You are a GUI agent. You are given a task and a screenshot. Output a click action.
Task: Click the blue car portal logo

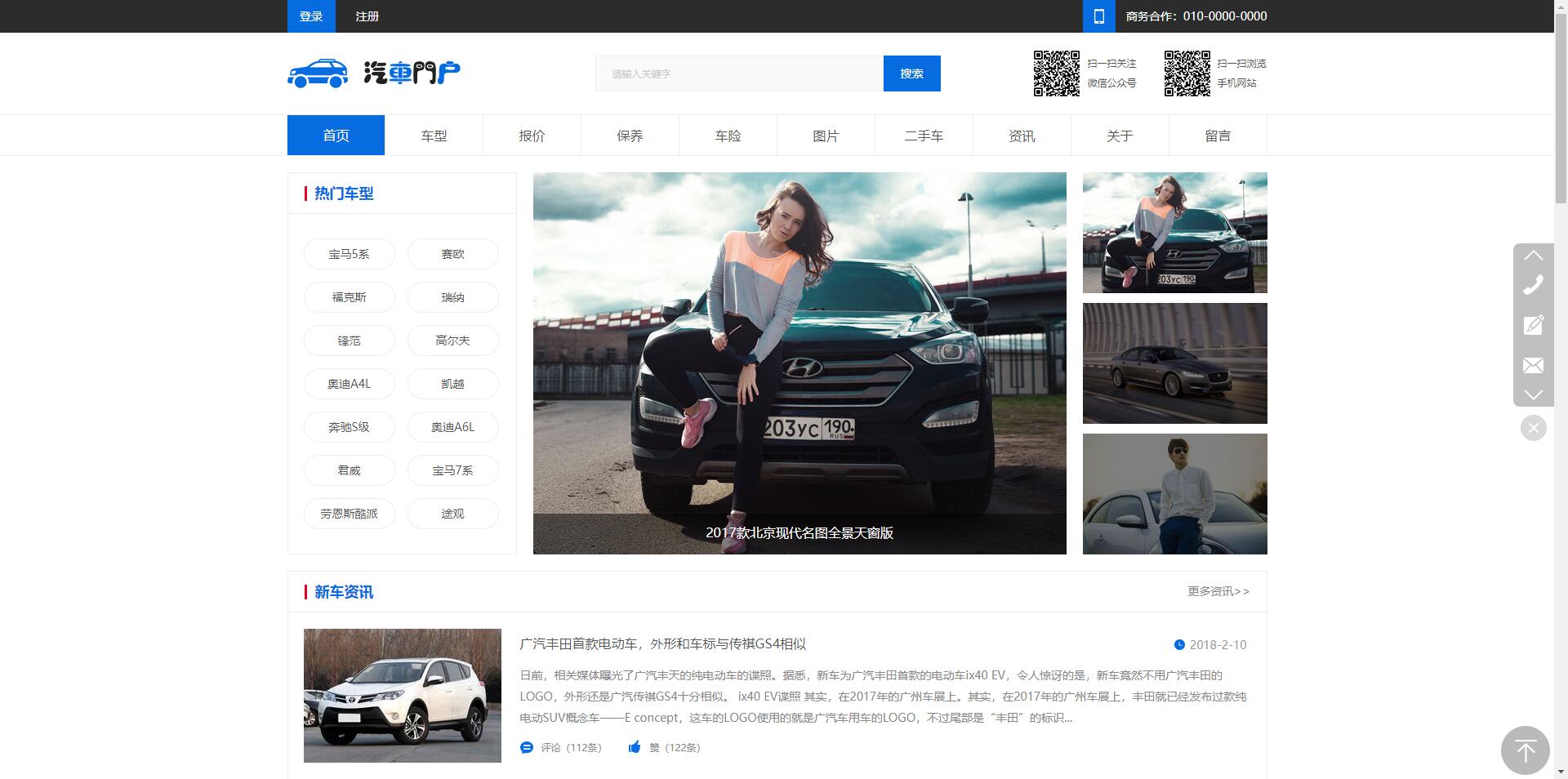tap(374, 73)
